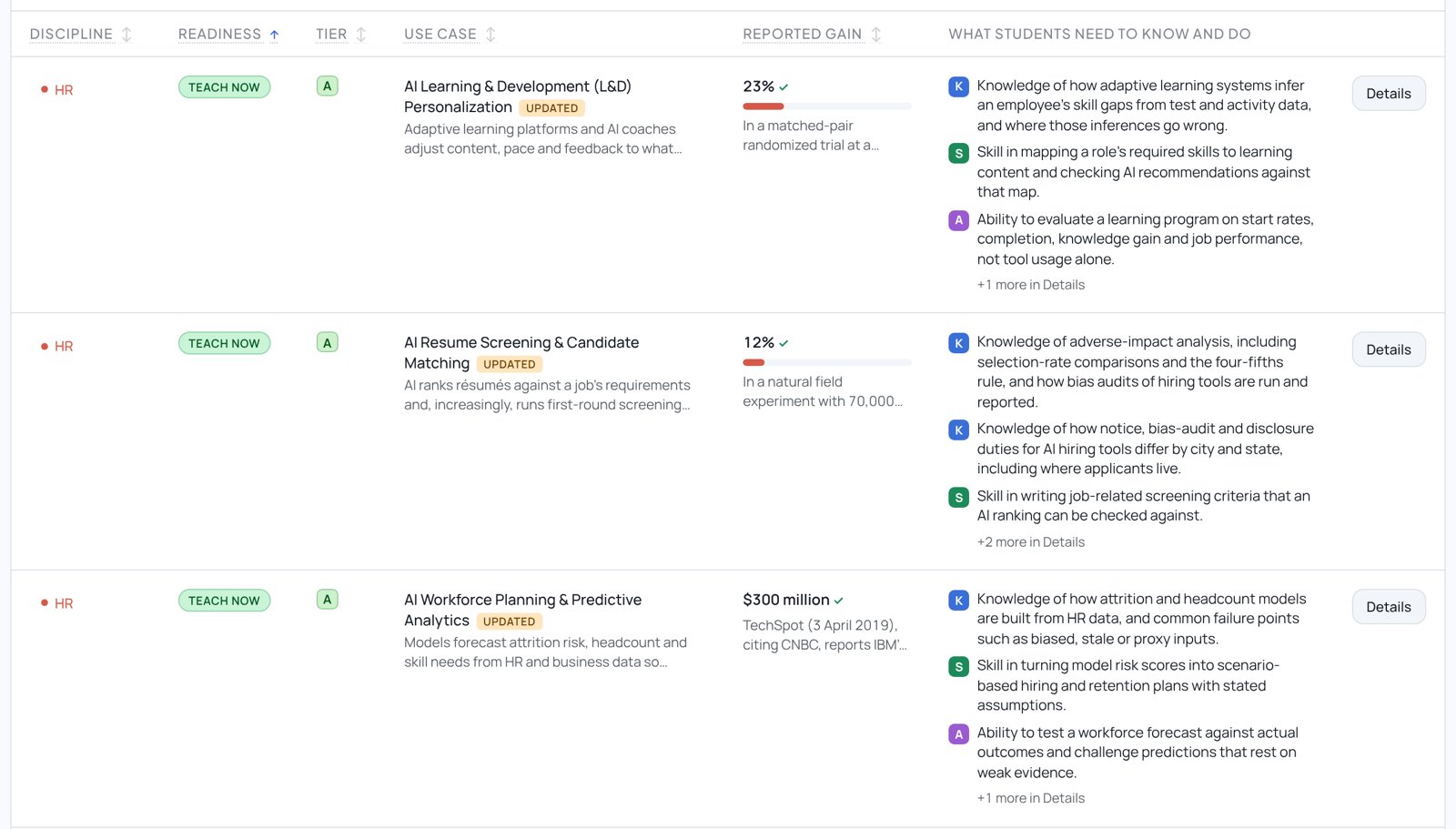The image size is (1456, 829).
Task: Click Teach Now badge in L&D Personalization row
Action: tap(224, 87)
